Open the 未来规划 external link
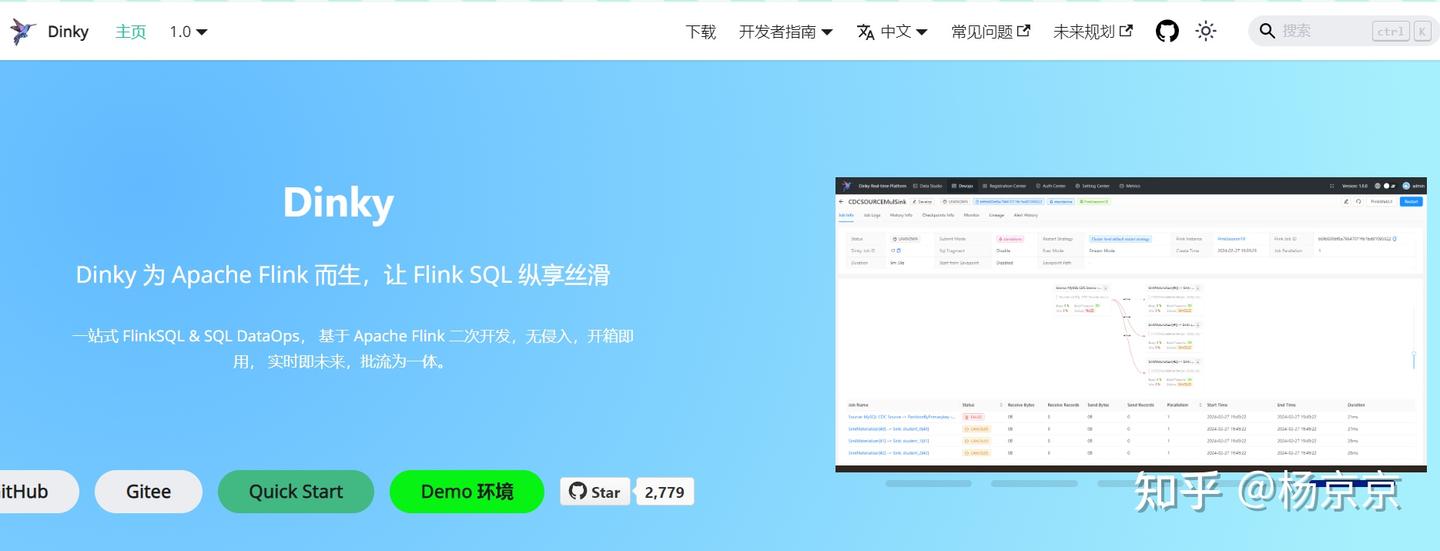 pos(1092,31)
